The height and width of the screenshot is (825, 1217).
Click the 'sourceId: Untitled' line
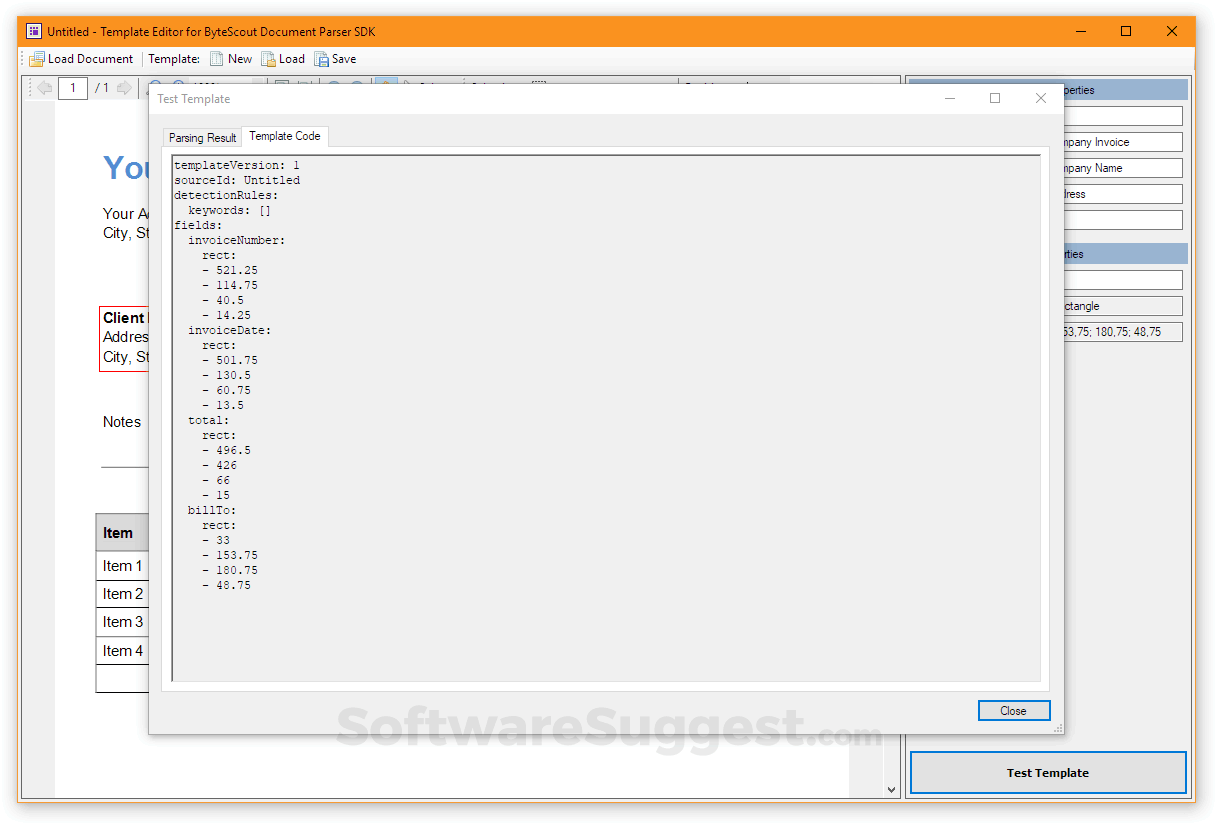[237, 180]
